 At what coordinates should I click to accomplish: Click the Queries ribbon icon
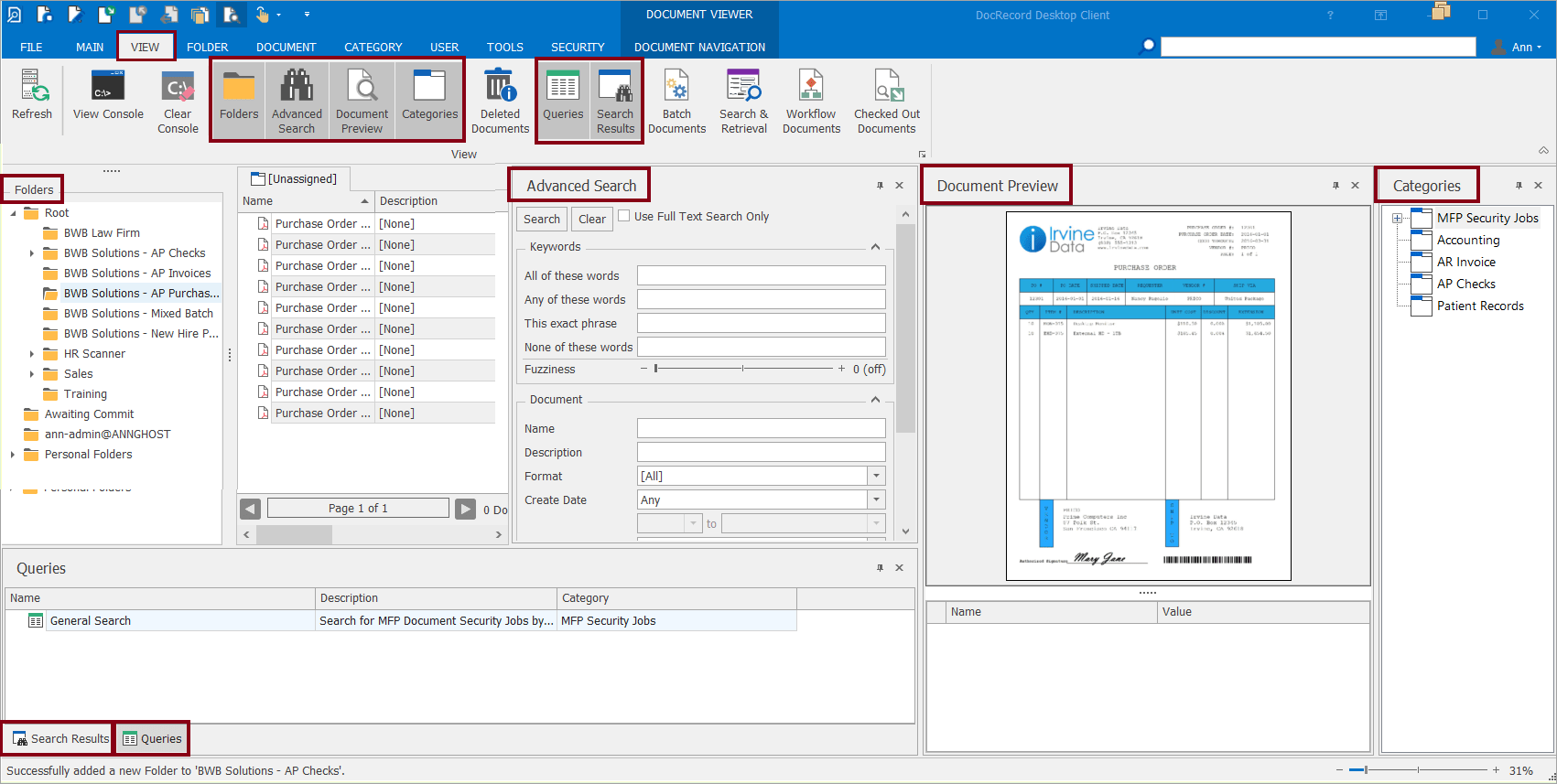[563, 101]
